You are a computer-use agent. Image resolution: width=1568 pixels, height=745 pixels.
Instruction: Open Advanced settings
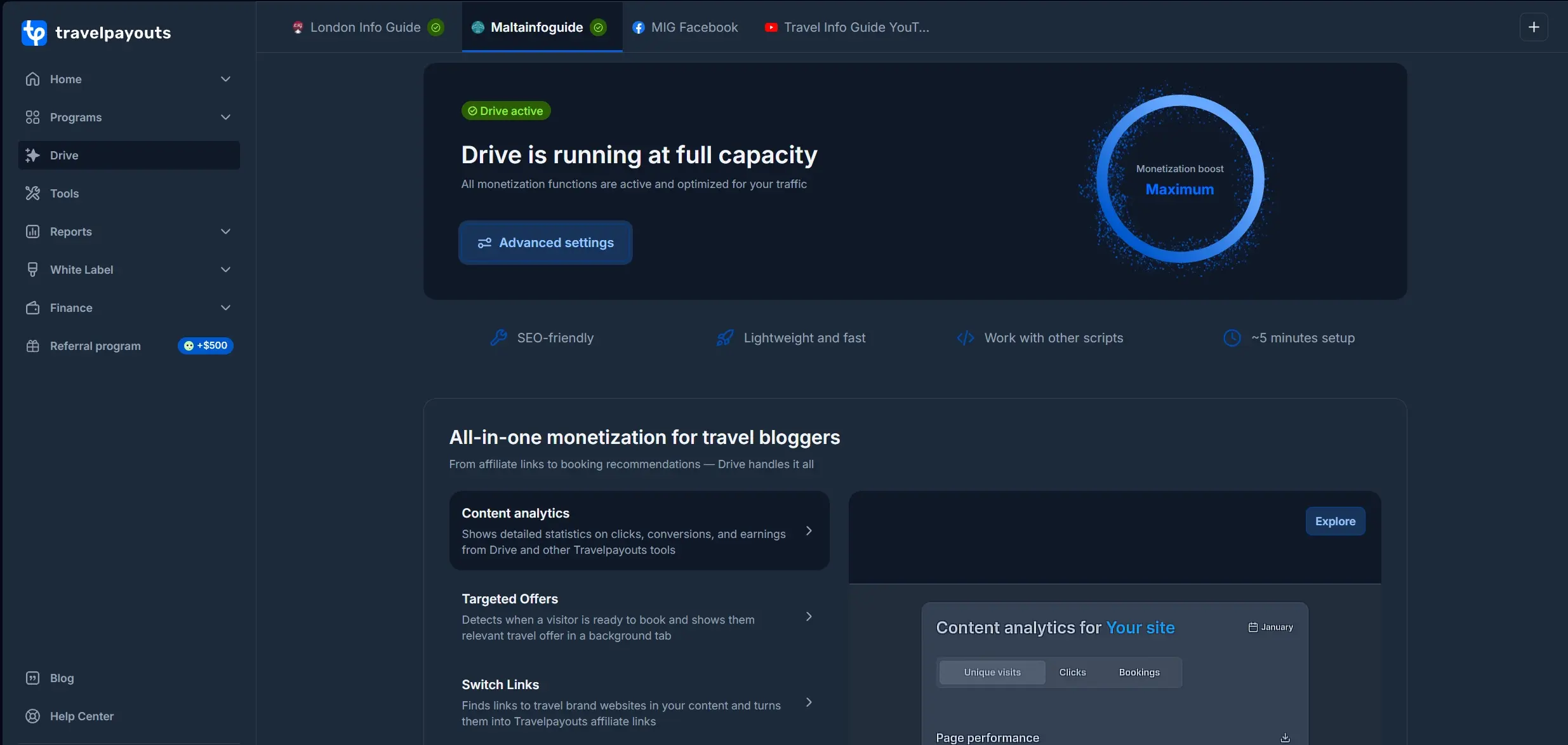pos(545,243)
